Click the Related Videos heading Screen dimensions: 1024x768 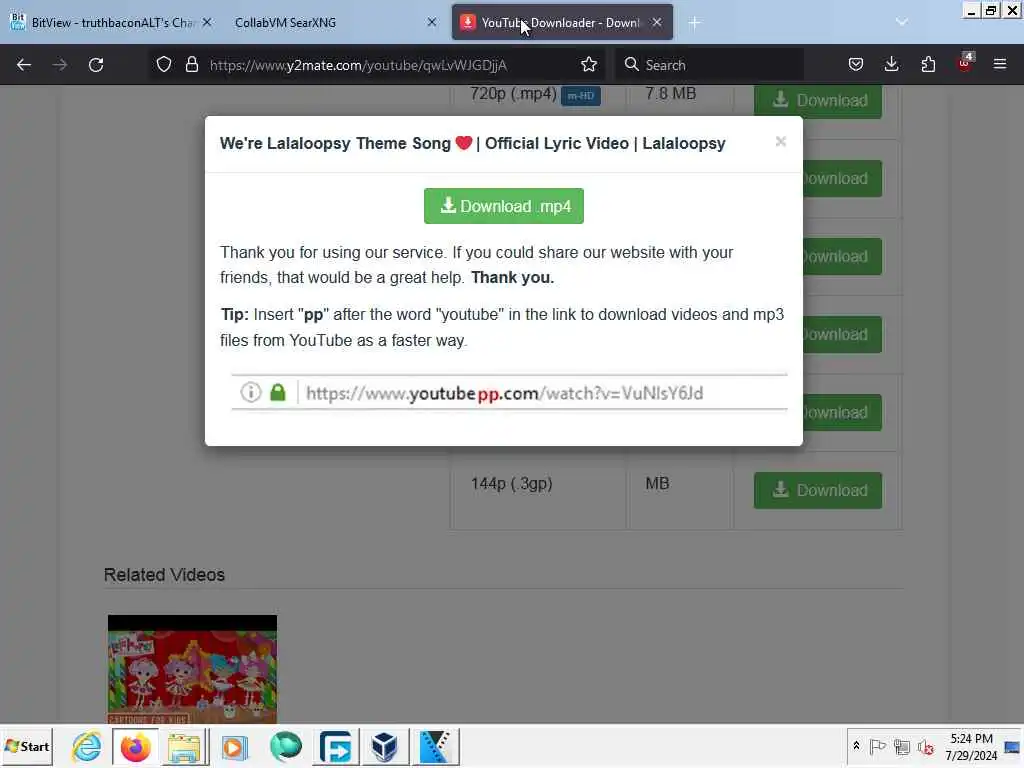164,575
